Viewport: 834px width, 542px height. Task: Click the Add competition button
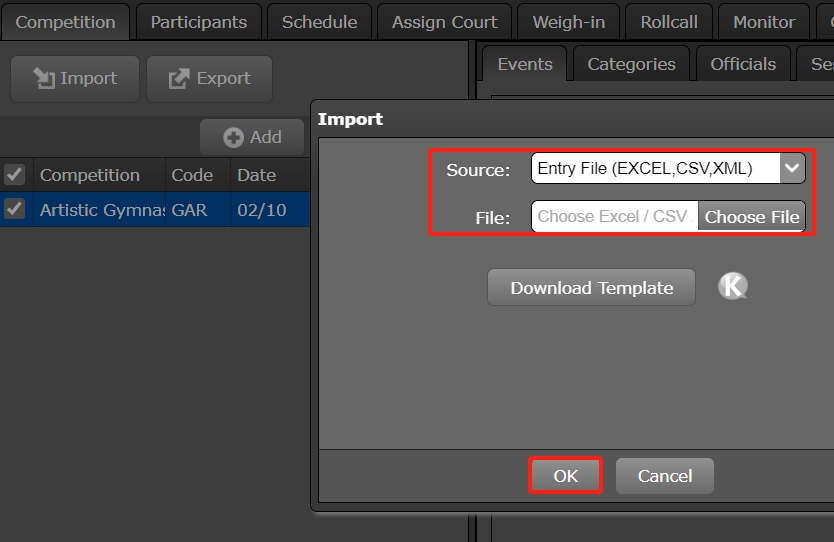(x=252, y=137)
